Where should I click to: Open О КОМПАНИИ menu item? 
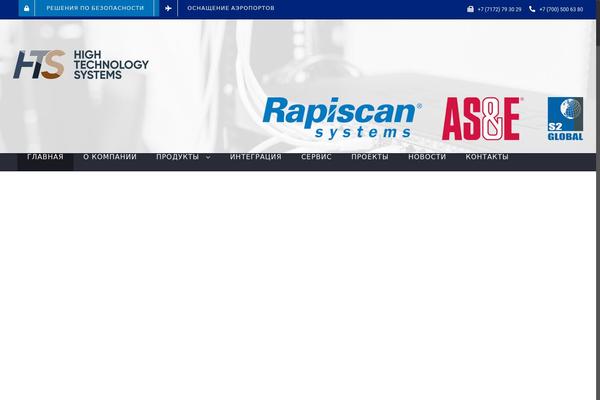pyautogui.click(x=110, y=157)
